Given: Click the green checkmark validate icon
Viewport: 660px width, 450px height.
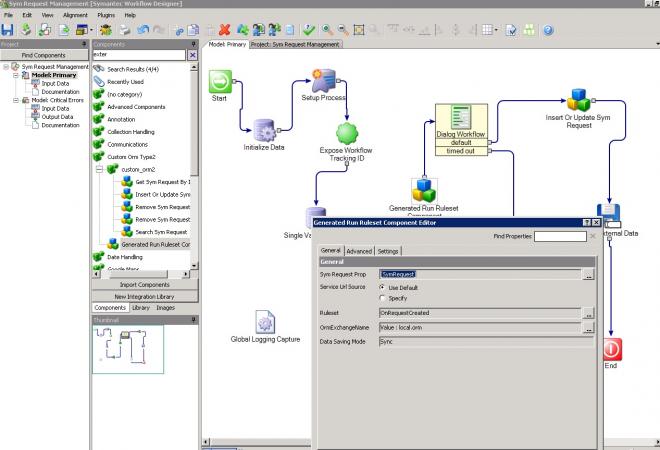Looking at the screenshot, I should [x=309, y=30].
